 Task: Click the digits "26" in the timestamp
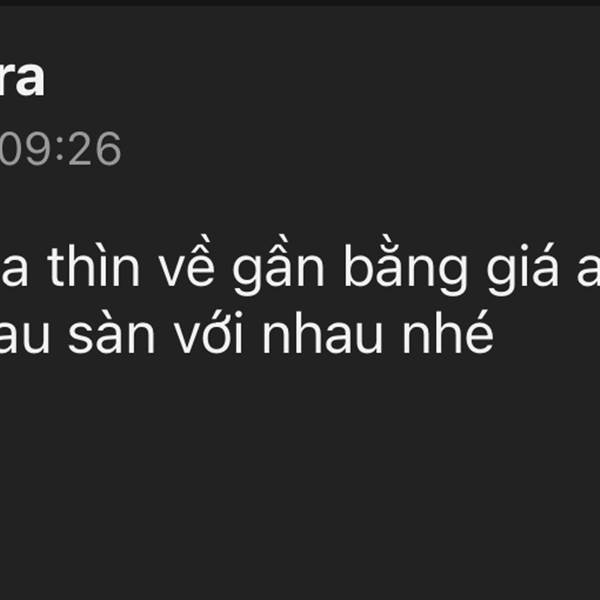point(95,149)
